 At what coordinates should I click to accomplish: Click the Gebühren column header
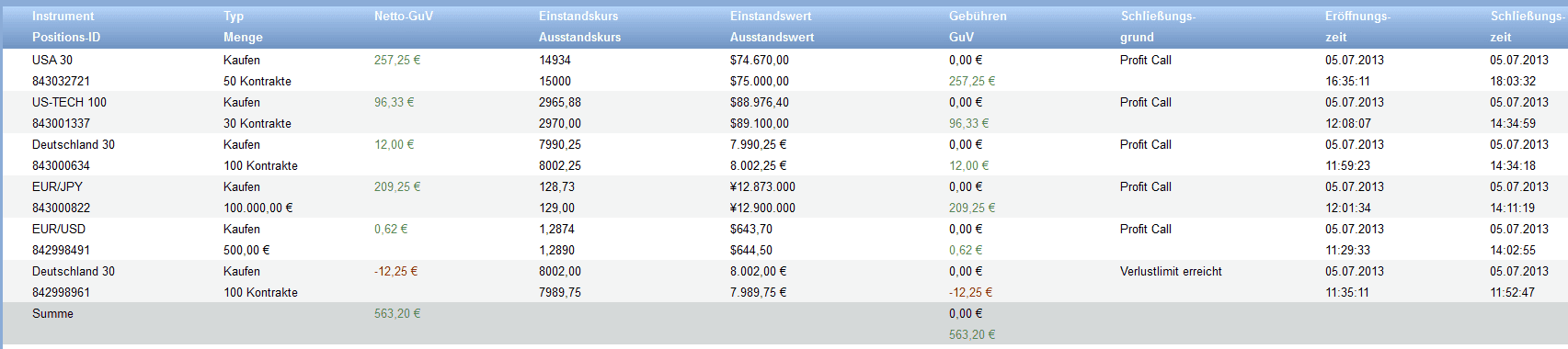coord(978,17)
